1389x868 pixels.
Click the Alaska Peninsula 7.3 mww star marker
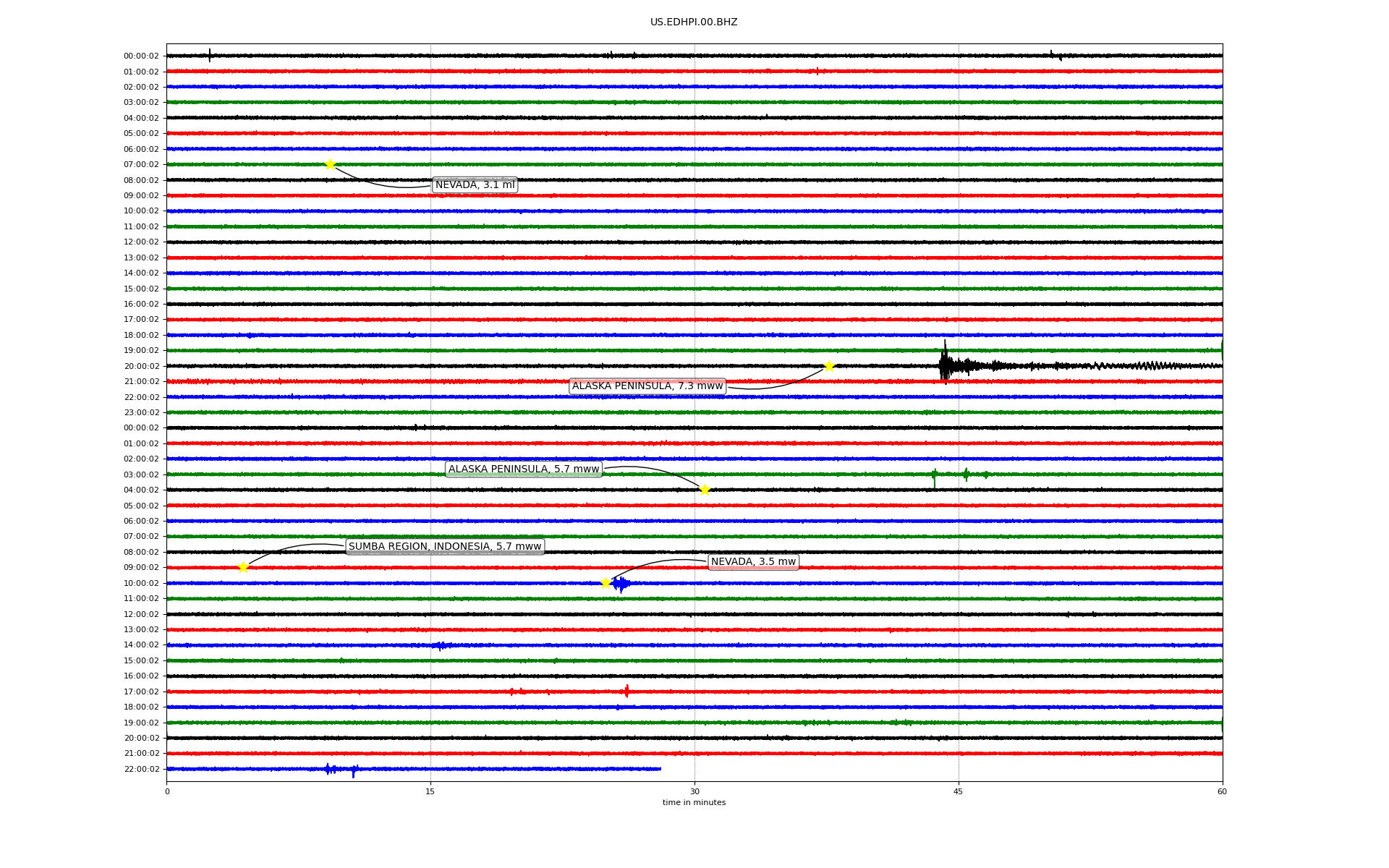[829, 366]
